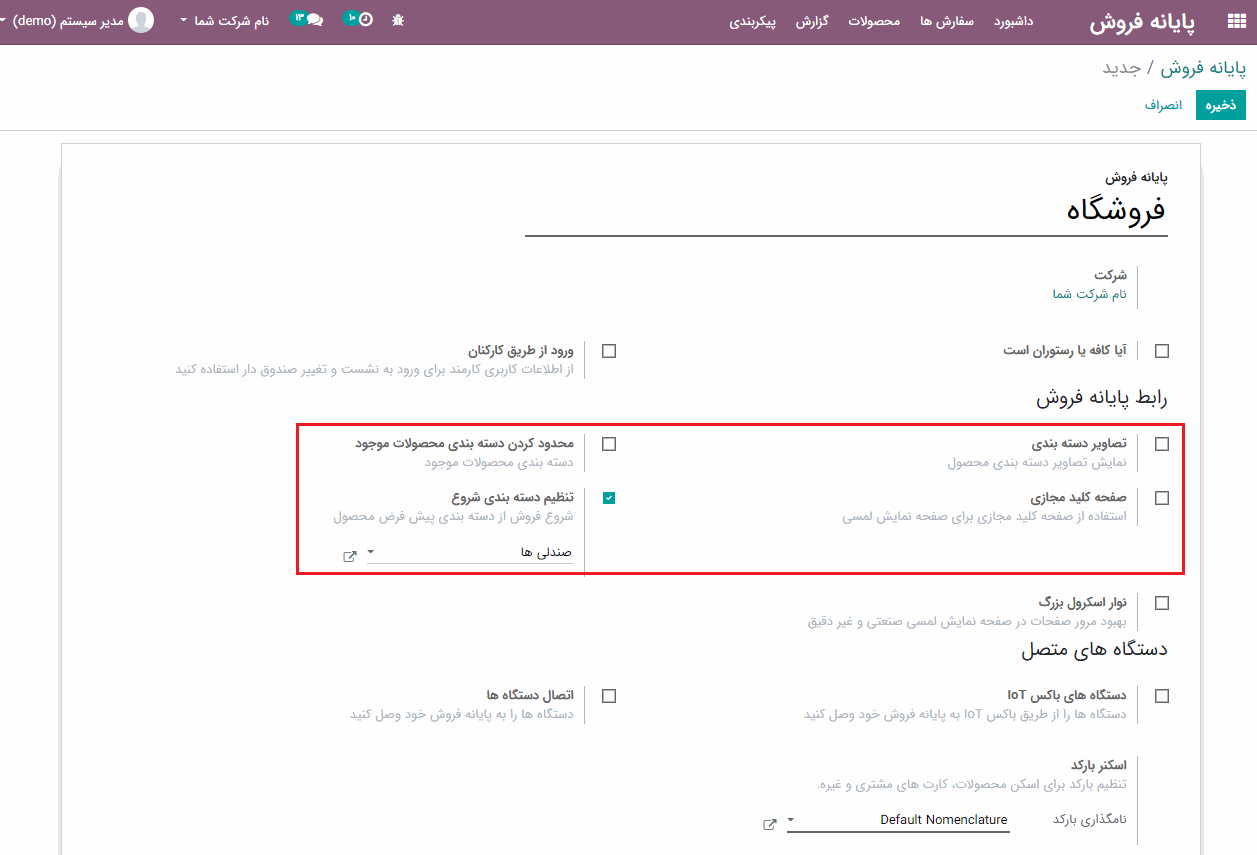The width and height of the screenshot is (1257, 855).
Task: Open the نام شرکت شما company switcher
Action: pos(225,20)
